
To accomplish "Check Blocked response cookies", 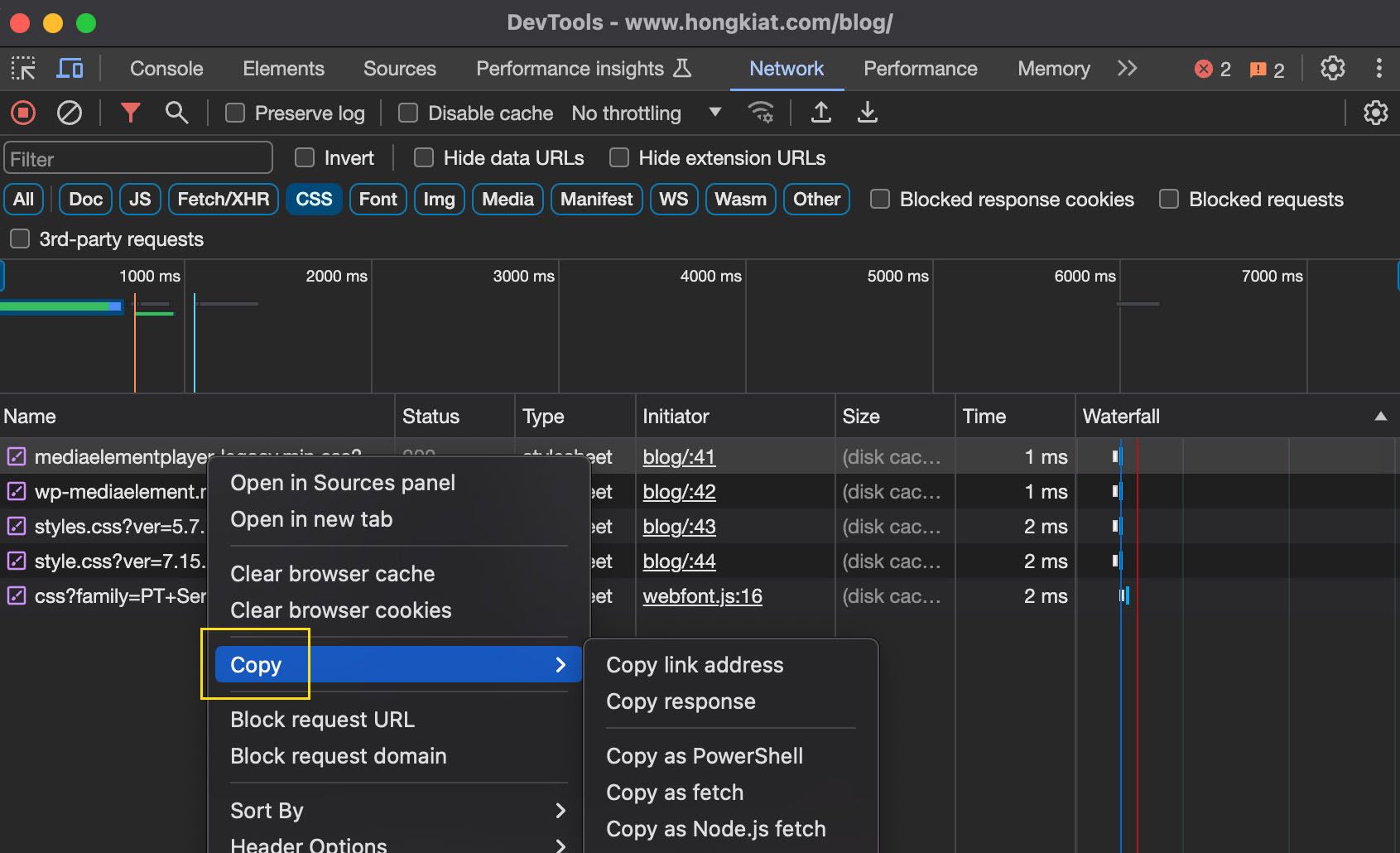I will (x=880, y=199).
